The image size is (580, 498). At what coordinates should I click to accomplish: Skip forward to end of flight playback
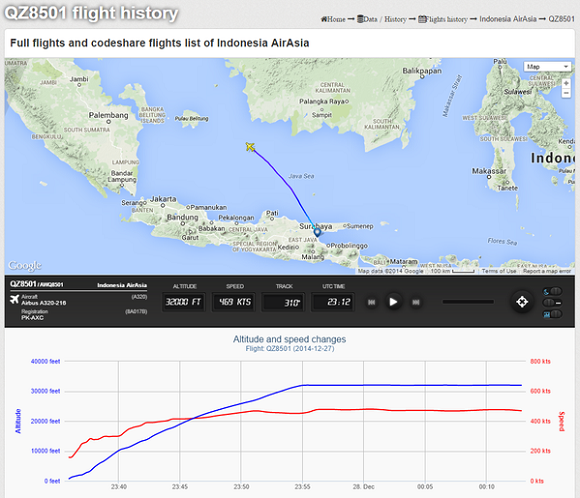click(x=416, y=302)
